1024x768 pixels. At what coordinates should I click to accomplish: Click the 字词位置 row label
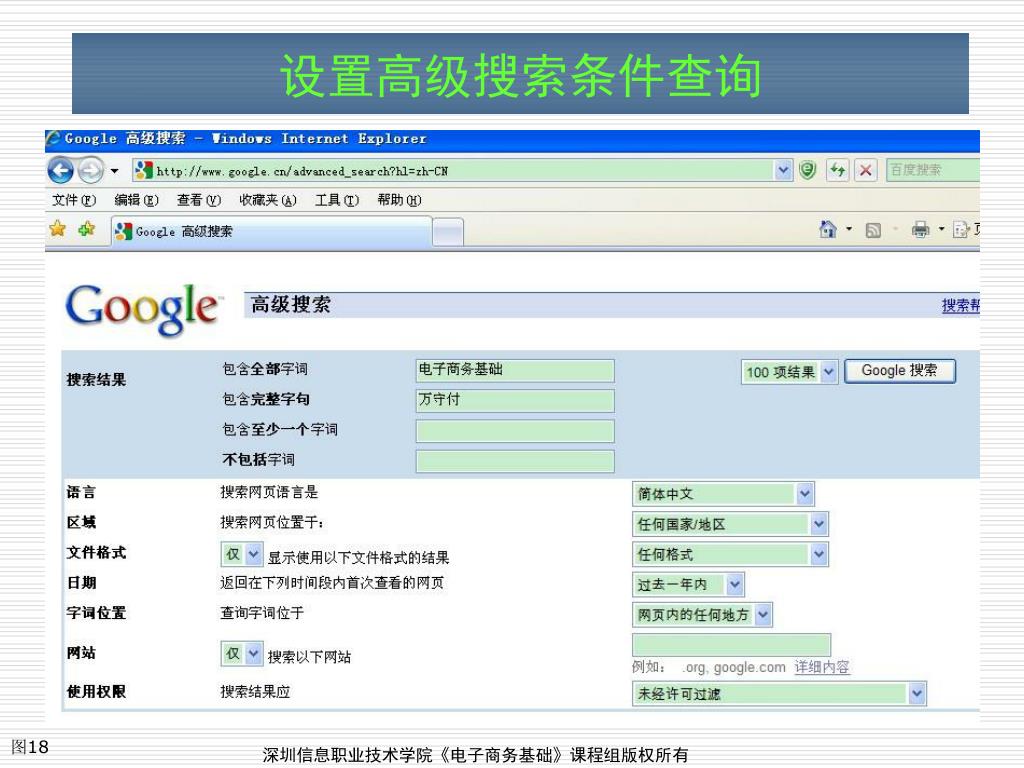coord(96,613)
